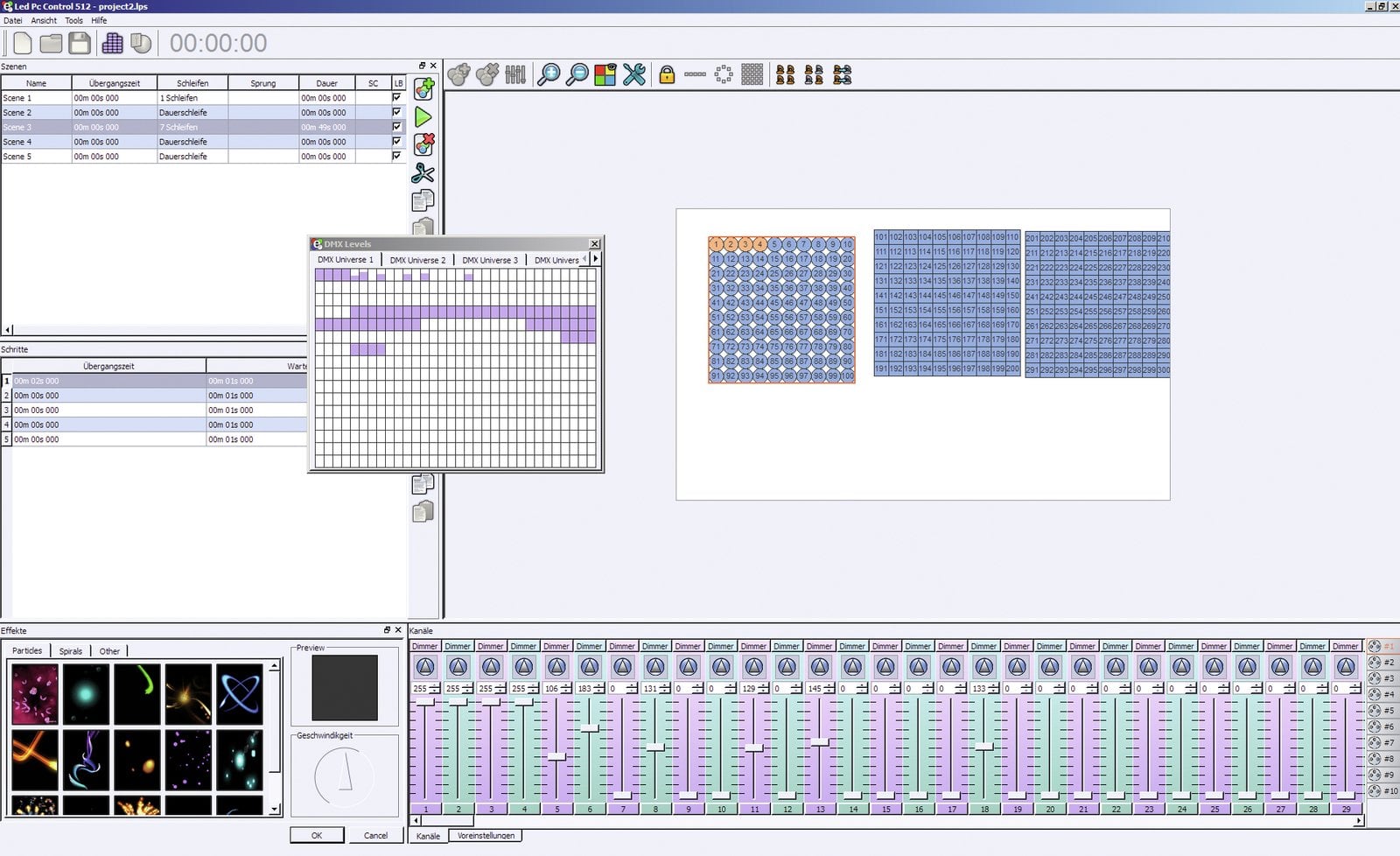Open the wrench and screwdriver settings tool
1400x856 pixels.
tap(634, 75)
